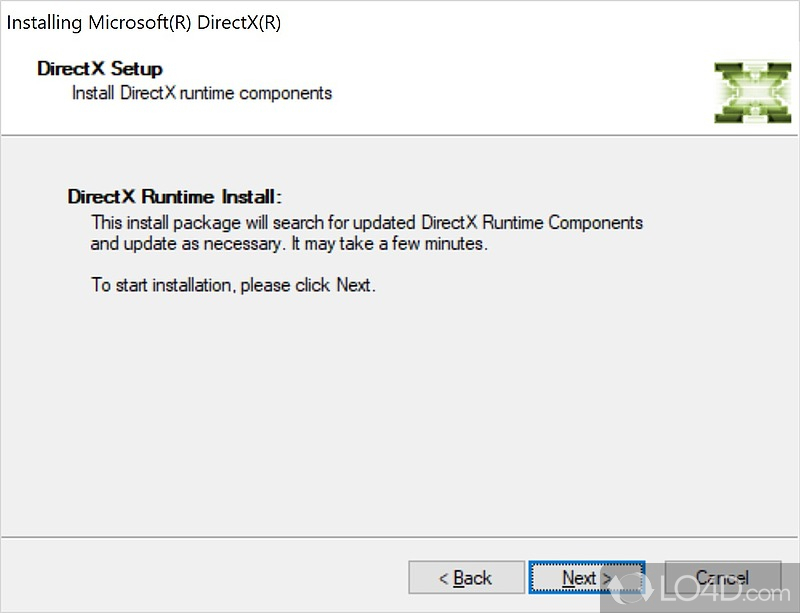
Task: Click "DirectX(R)" in the window title
Action: tap(239, 23)
